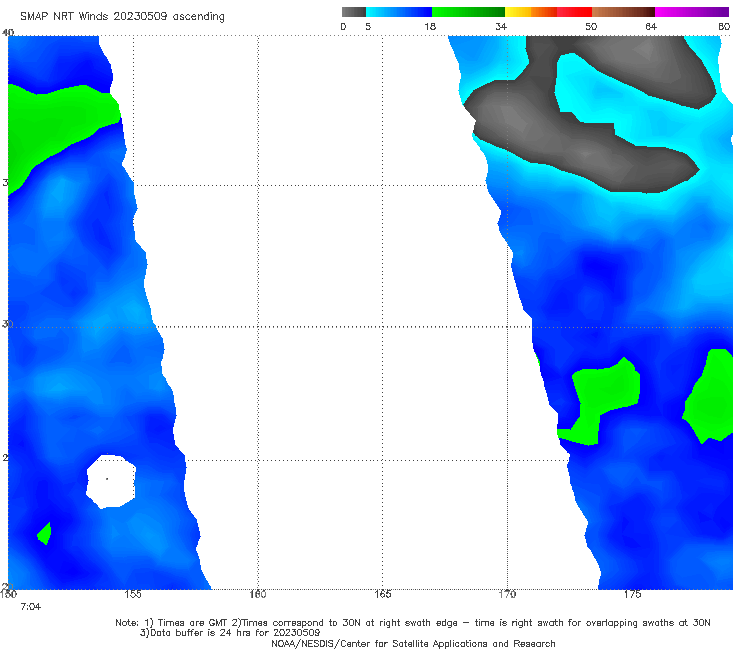This screenshot has height=650, width=740.
Task: Click the swath time label '7:04'
Action: pyautogui.click(x=31, y=607)
